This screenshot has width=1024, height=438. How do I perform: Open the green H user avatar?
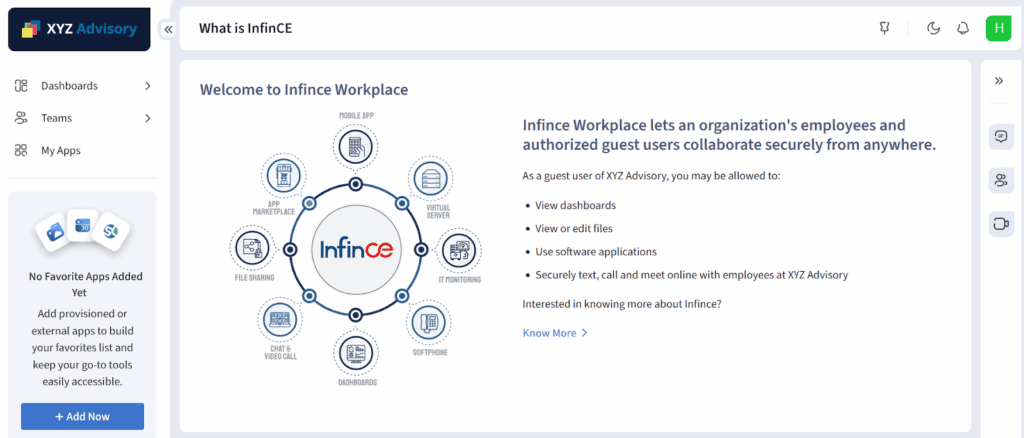click(x=998, y=28)
